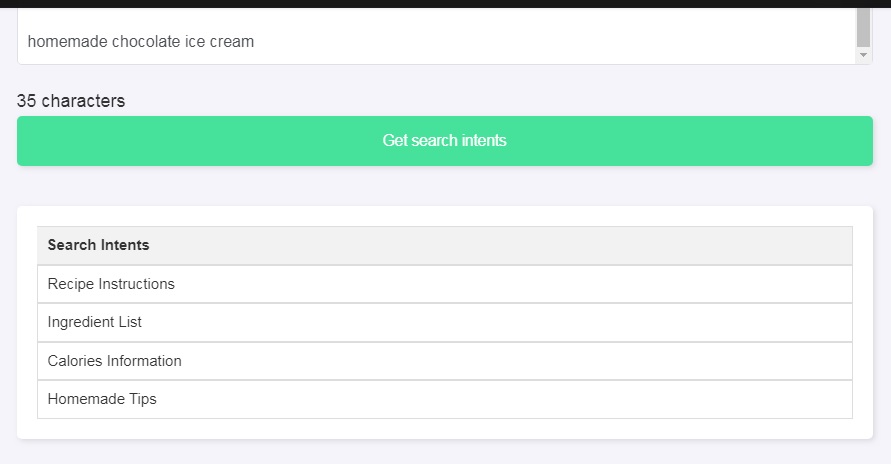Image resolution: width=891 pixels, height=464 pixels.
Task: Select the Homemade Tips intent row
Action: [x=444, y=399]
